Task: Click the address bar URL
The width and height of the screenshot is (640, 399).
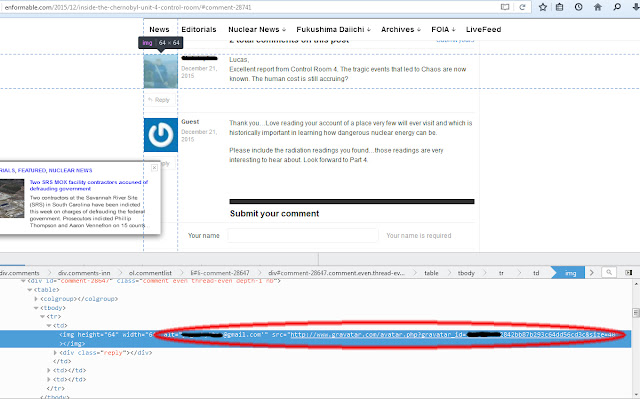Action: coord(128,7)
